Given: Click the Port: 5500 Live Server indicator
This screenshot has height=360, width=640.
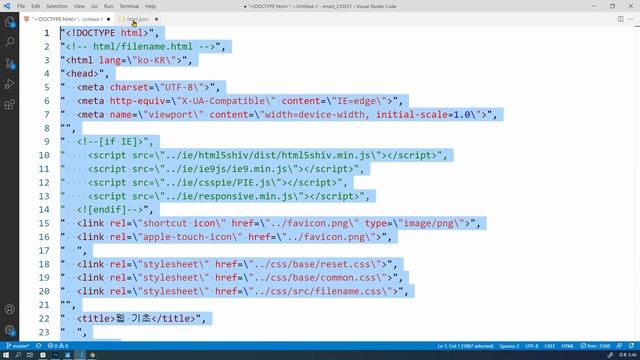Looking at the screenshot, I should [x=595, y=346].
